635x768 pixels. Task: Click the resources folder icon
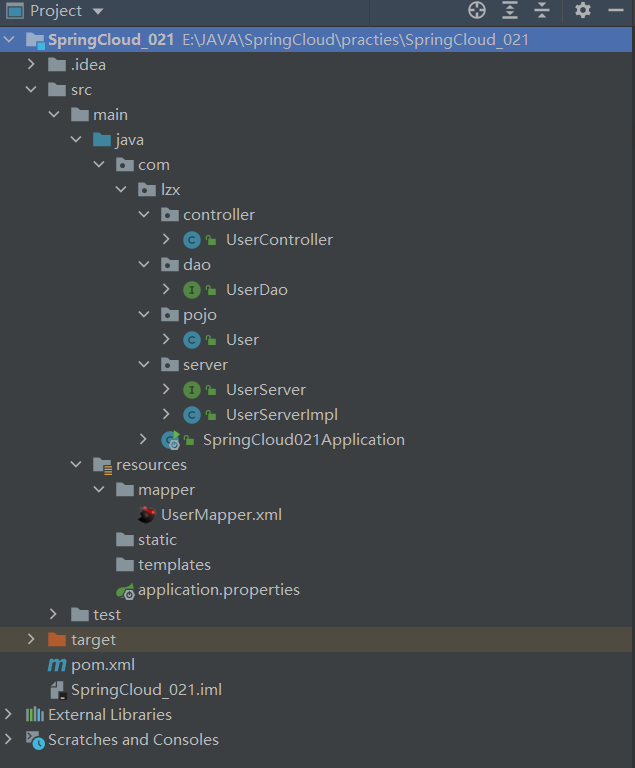pyautogui.click(x=102, y=465)
